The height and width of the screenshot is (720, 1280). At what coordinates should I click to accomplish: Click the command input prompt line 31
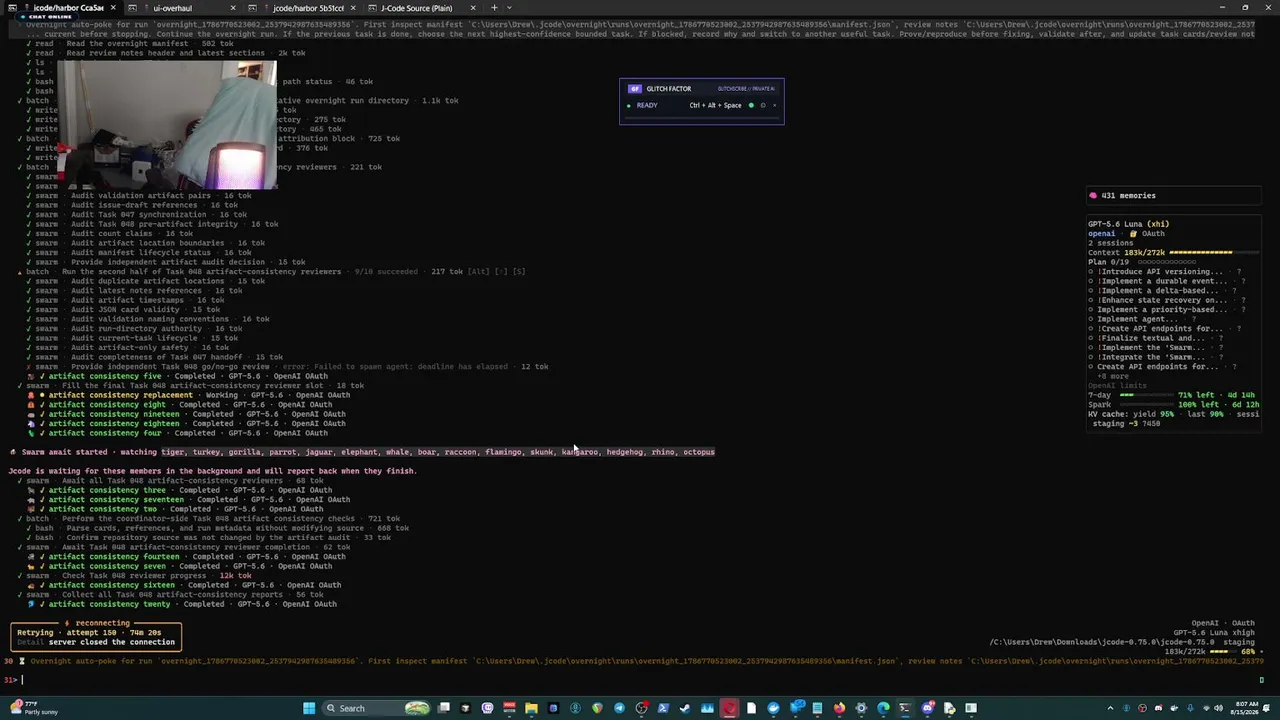(x=640, y=679)
